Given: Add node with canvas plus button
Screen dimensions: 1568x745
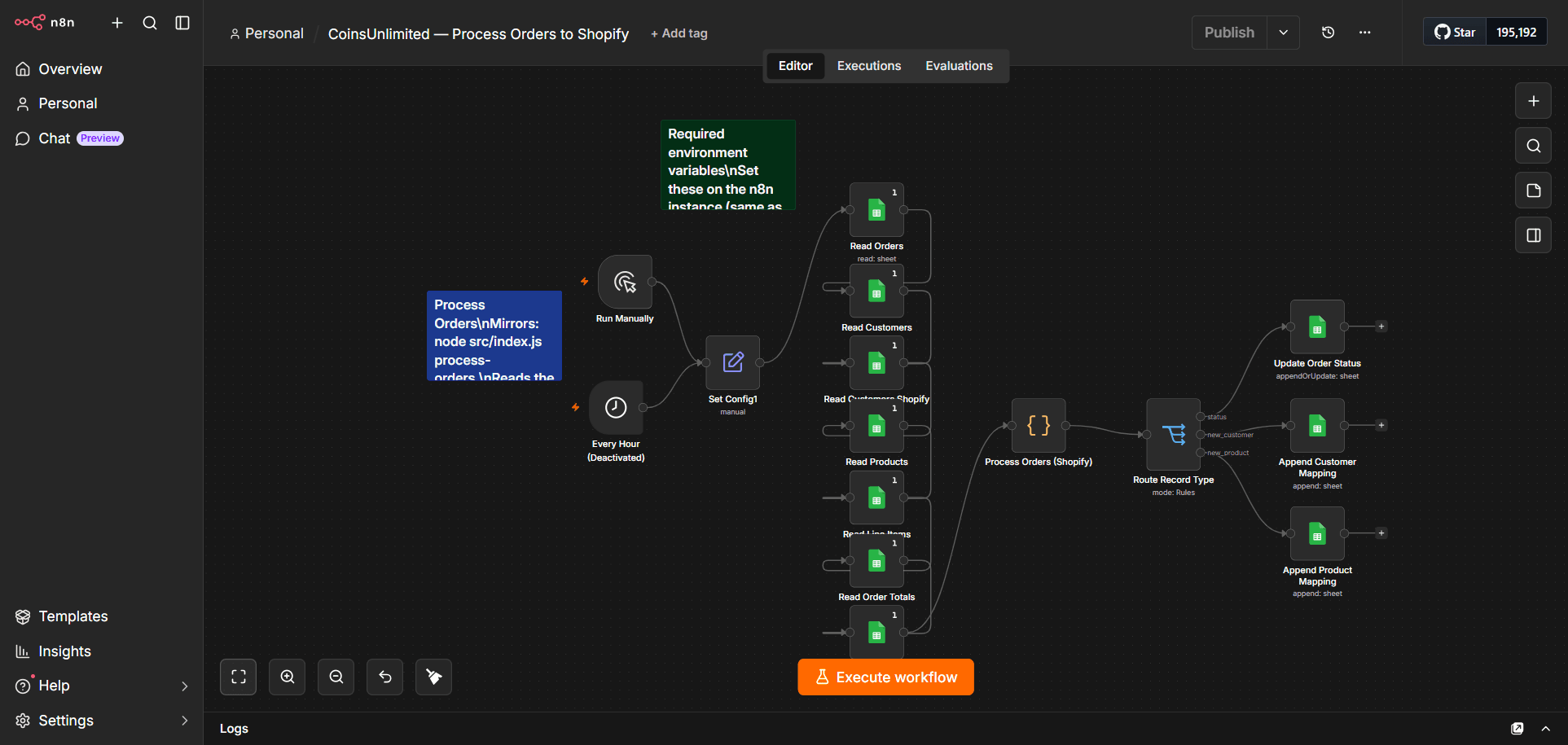Looking at the screenshot, I should 1533,101.
